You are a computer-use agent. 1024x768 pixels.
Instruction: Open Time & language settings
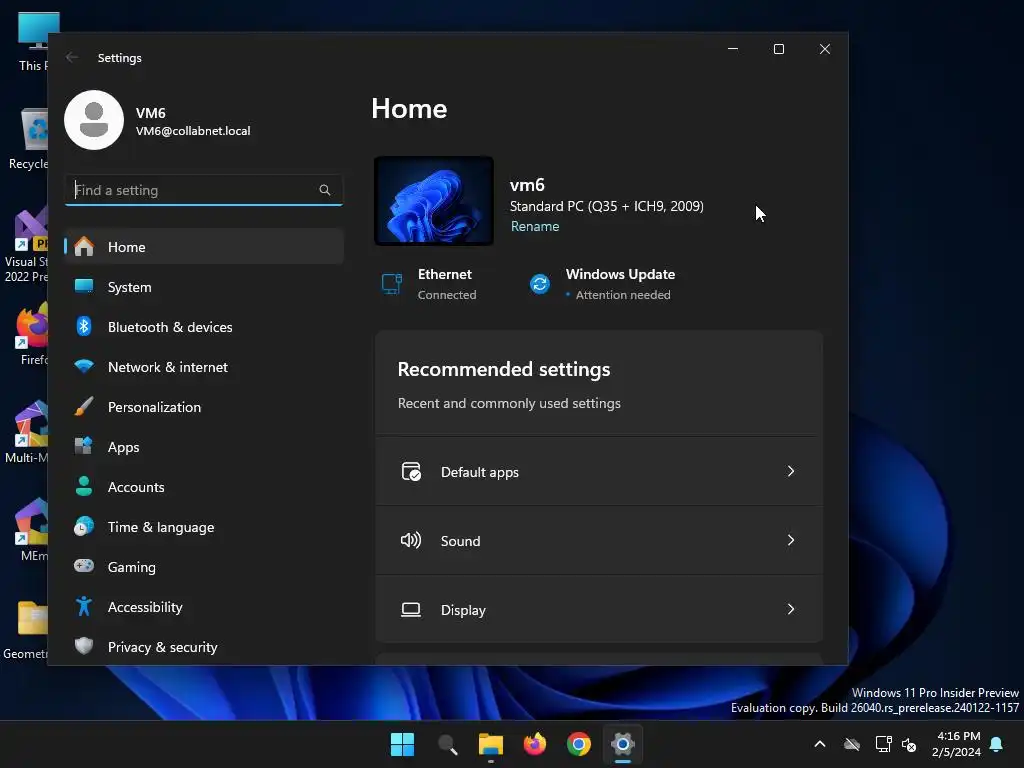(x=204, y=527)
